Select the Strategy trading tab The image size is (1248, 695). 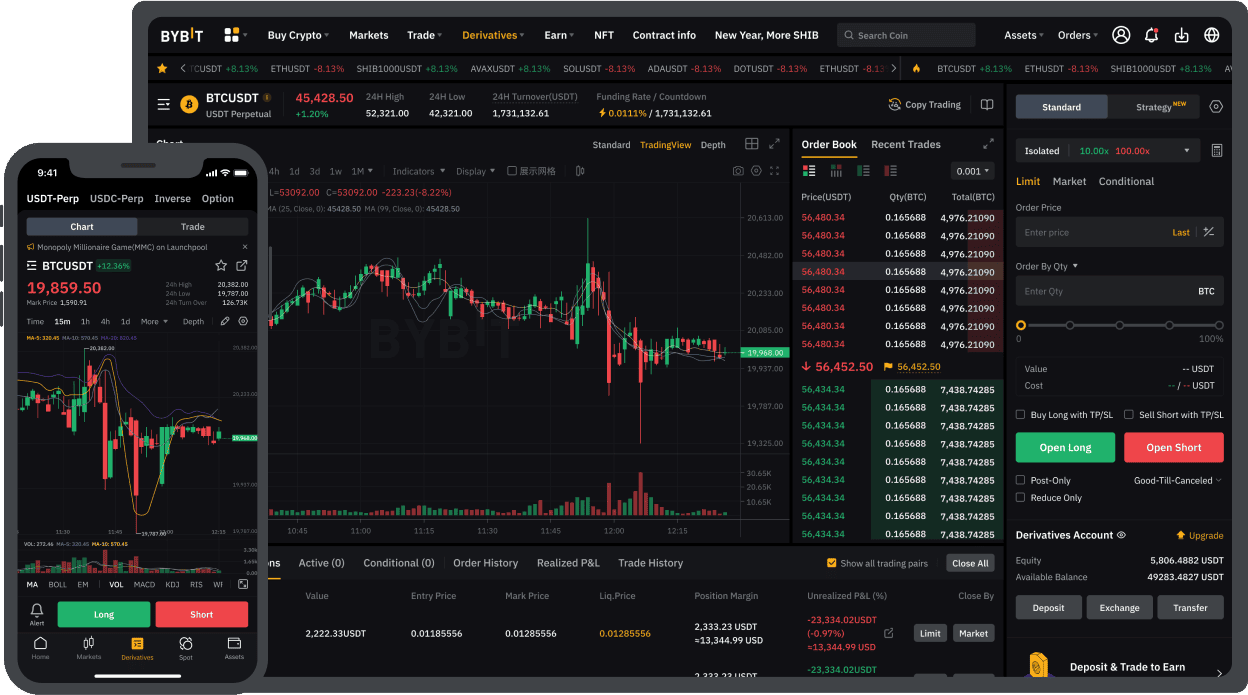(x=1152, y=106)
